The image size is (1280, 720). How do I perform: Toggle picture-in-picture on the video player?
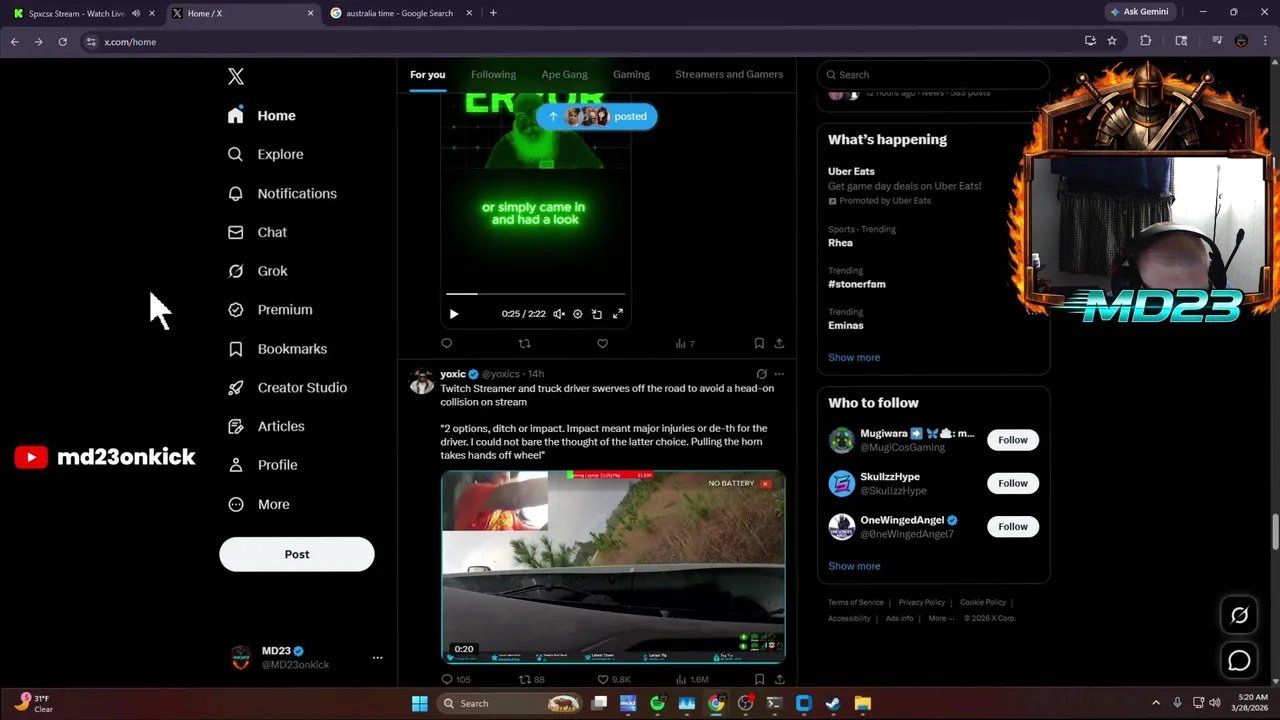(597, 314)
